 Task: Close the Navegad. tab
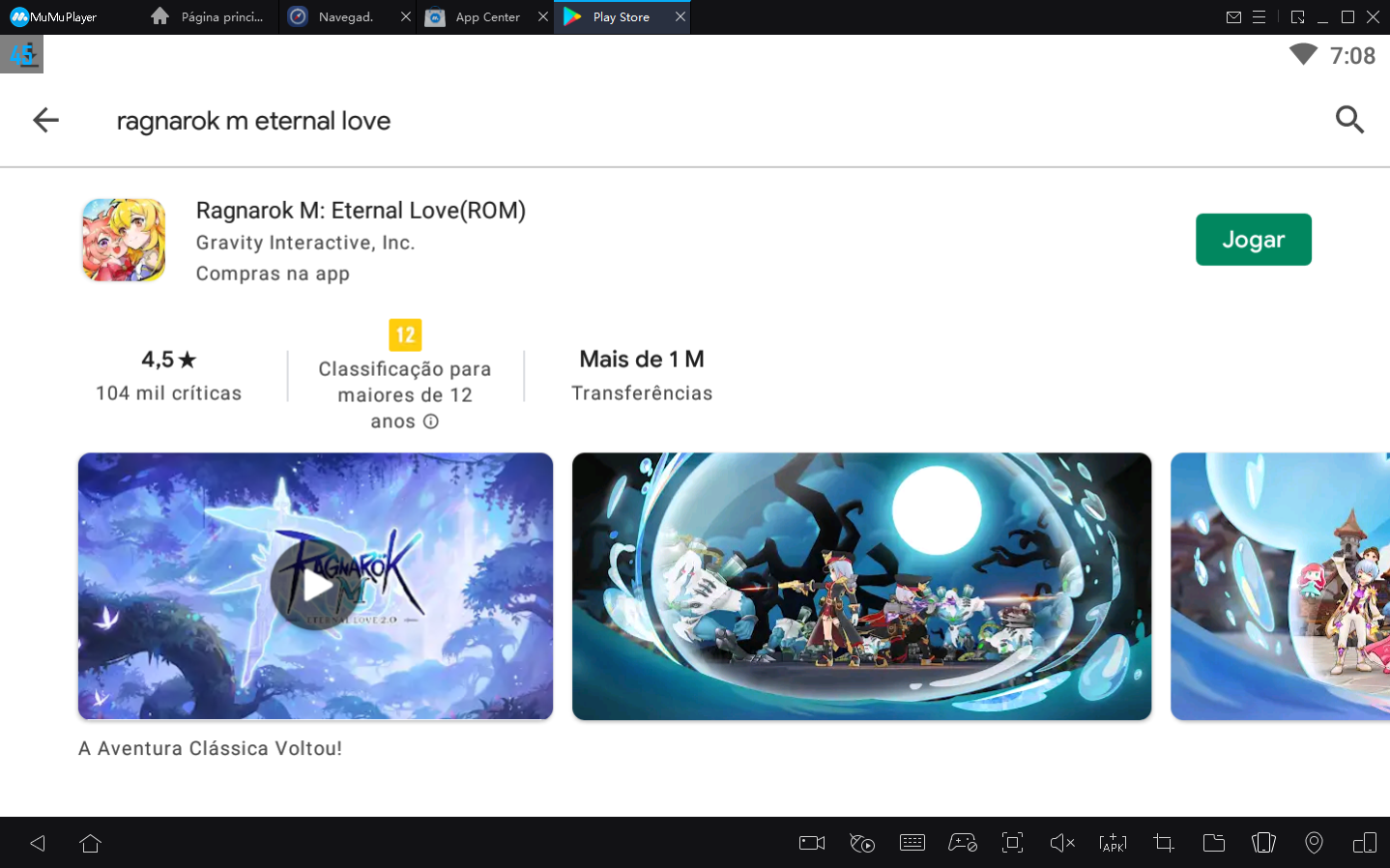(x=406, y=17)
